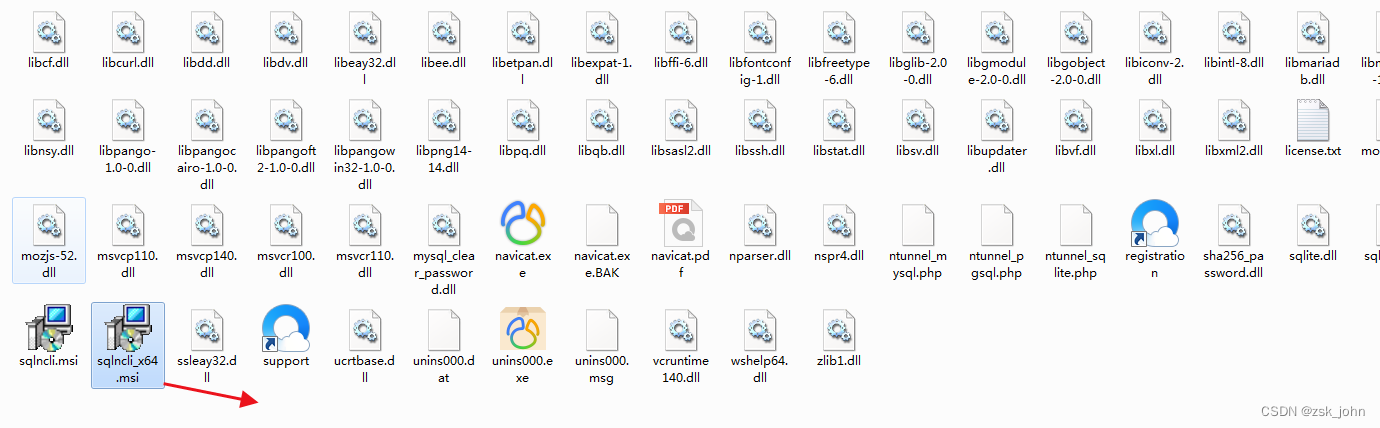Select the libglib-2.0-0.dll file icon
The height and width of the screenshot is (428, 1380).
point(918,30)
